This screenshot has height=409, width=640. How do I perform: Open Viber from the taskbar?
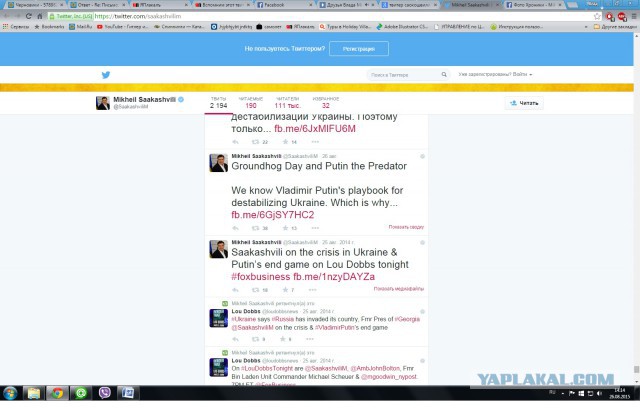(104, 393)
